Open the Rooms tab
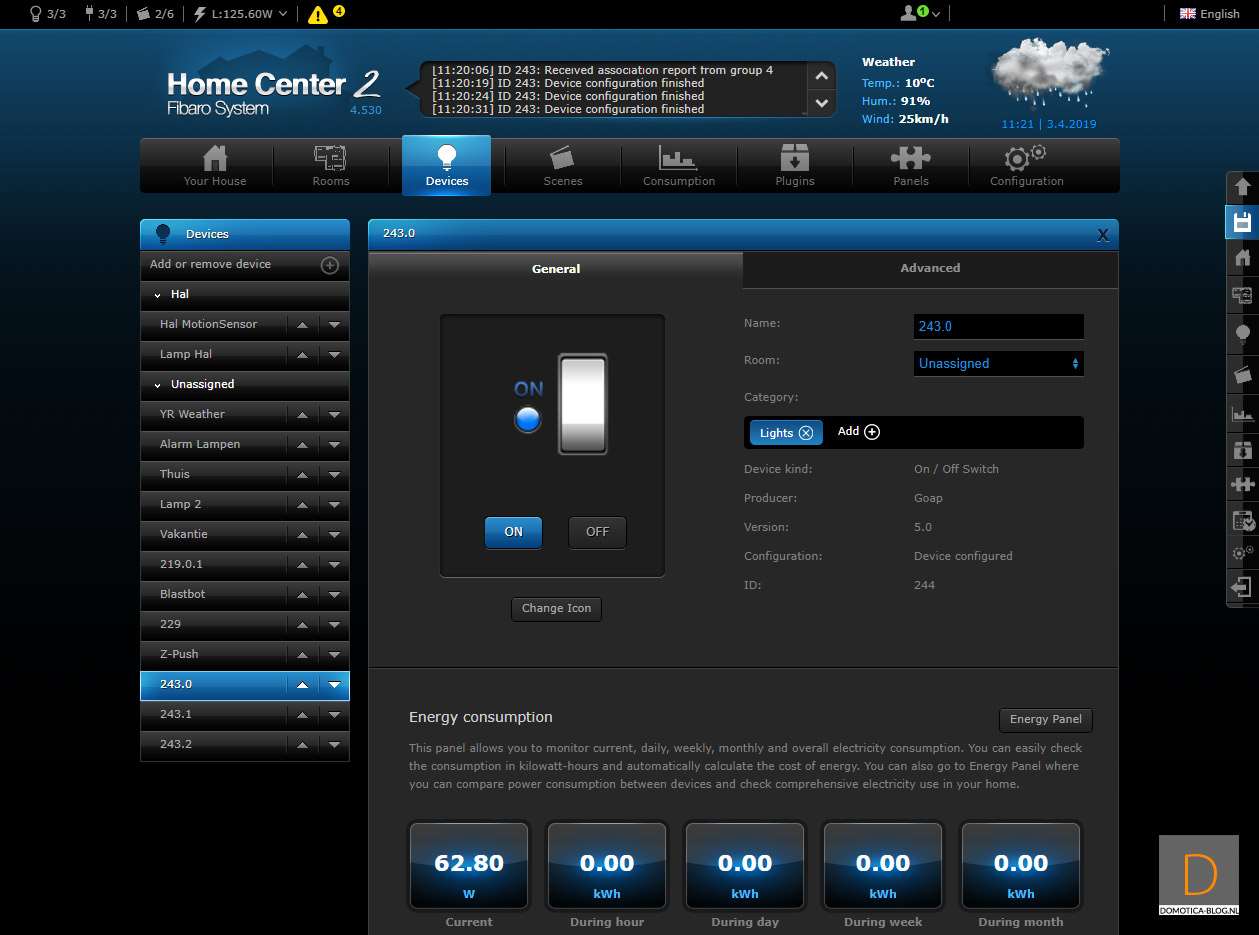Viewport: 1259px width, 935px height. point(330,165)
